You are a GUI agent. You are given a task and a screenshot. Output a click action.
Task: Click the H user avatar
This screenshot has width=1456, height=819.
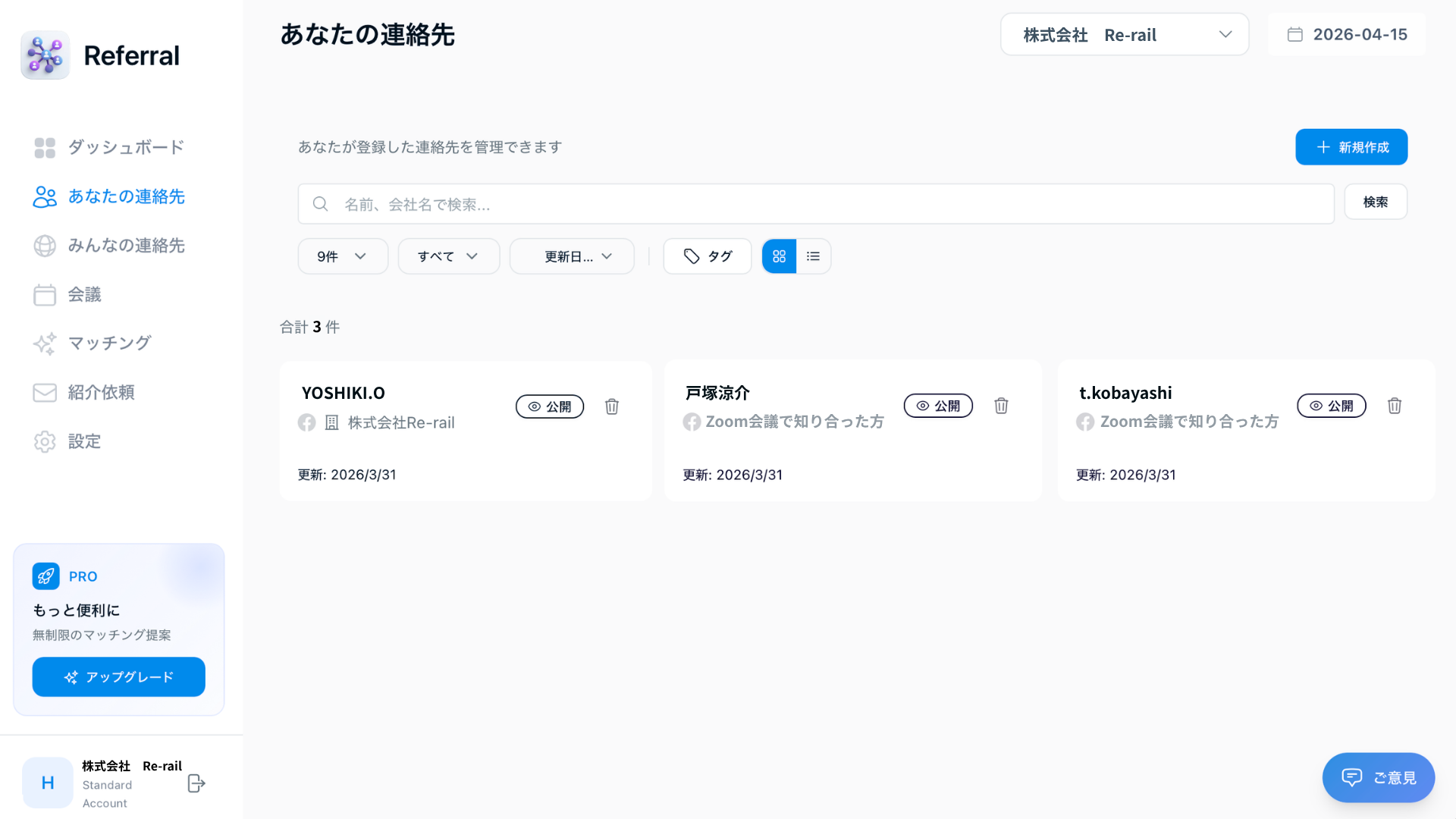click(x=48, y=783)
